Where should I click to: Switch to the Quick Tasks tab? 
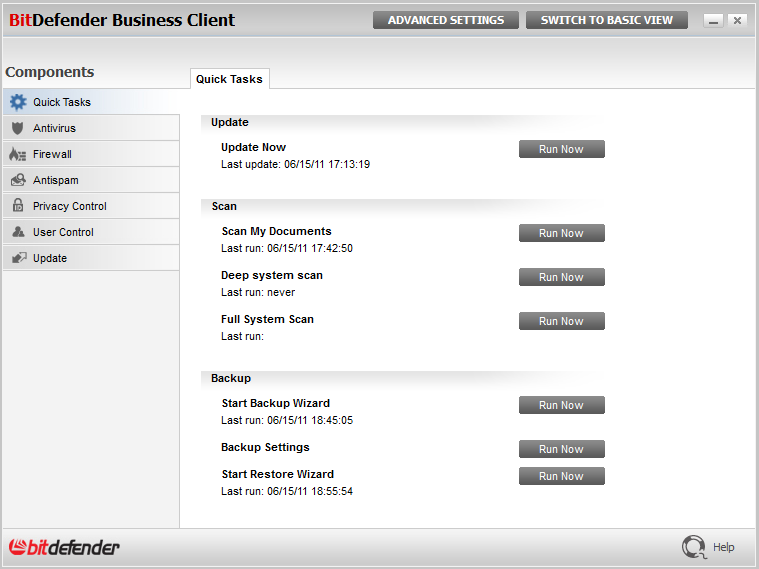tap(229, 79)
